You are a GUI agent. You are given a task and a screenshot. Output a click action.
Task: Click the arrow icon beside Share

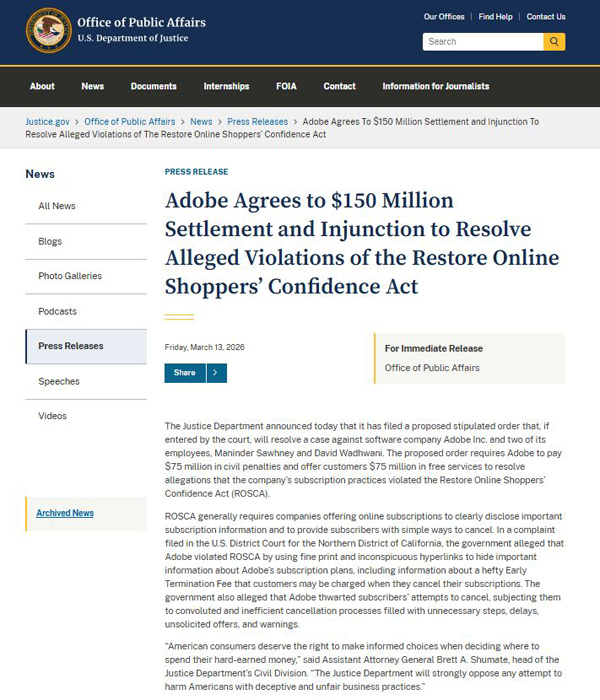pos(216,373)
